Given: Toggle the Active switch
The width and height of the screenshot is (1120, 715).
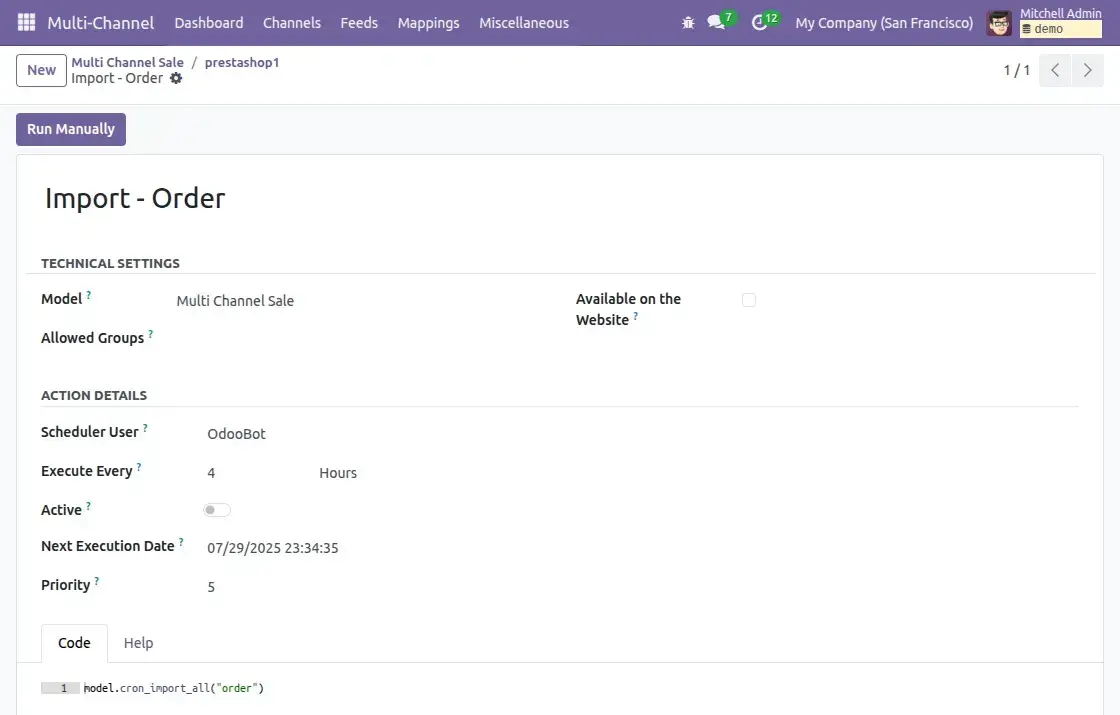Looking at the screenshot, I should coord(216,510).
